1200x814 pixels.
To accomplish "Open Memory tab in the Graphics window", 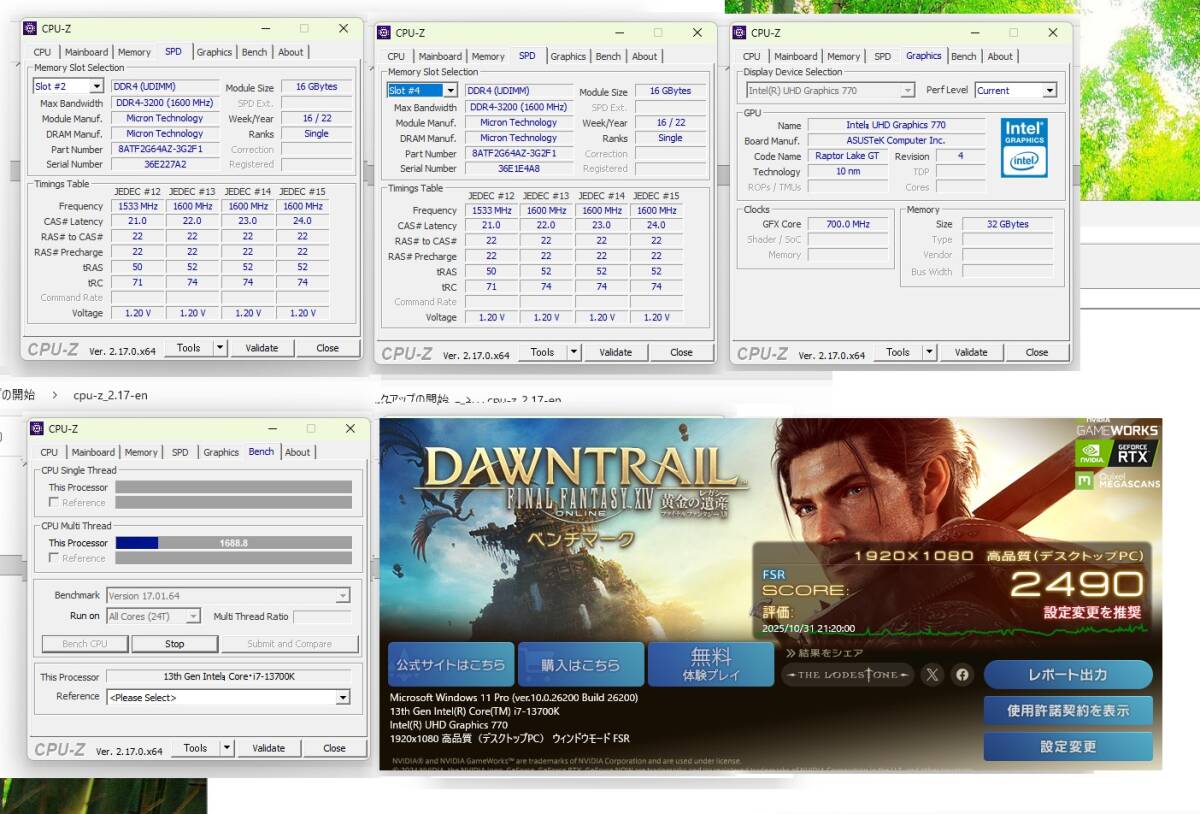I will (843, 56).
